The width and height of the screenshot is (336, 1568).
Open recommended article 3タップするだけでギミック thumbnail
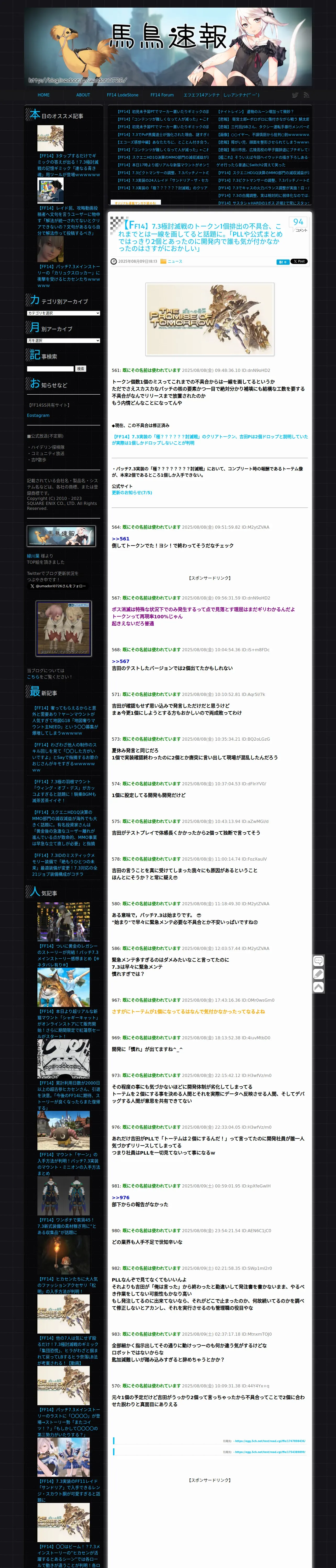click(x=50, y=139)
